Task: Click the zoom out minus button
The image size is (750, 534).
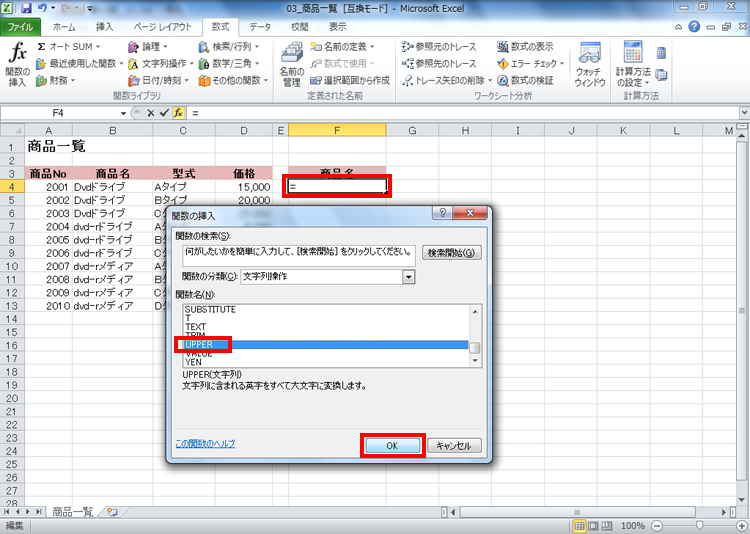Action: (x=657, y=526)
